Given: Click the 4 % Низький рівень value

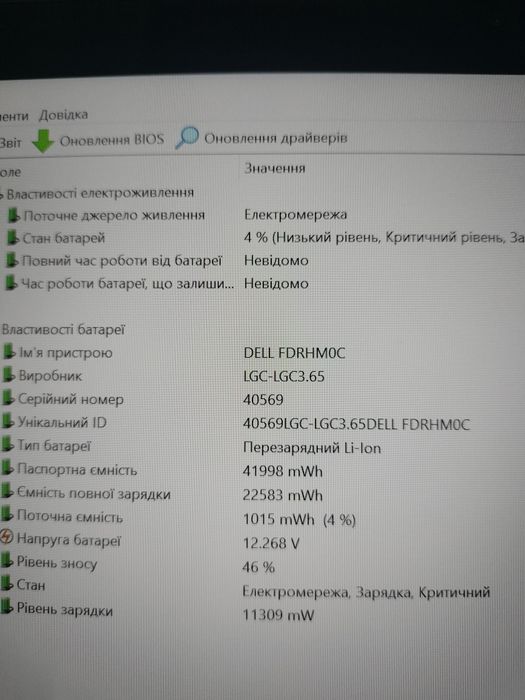Looking at the screenshot, I should tap(384, 238).
